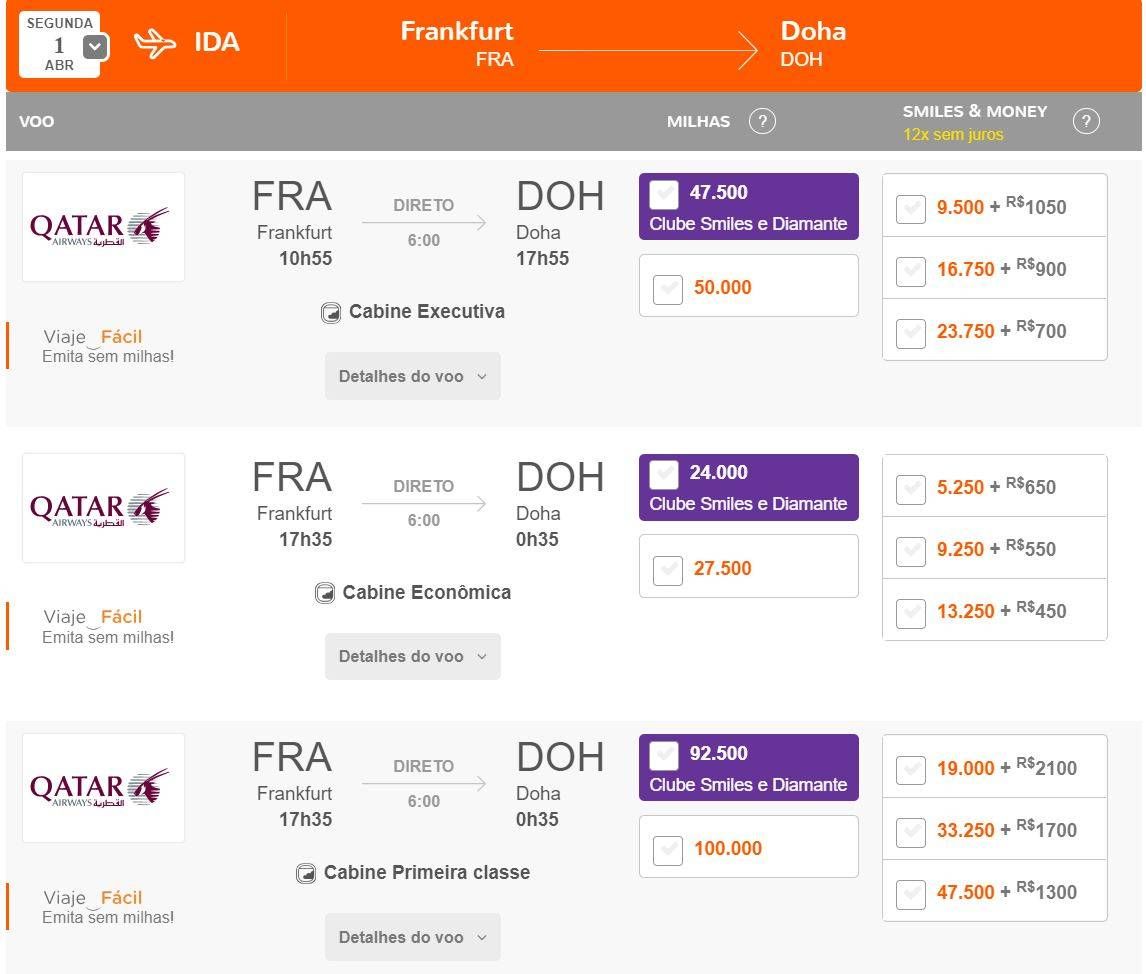
Task: Expand Detalhes do voo for Primeira classe flight
Action: 412,938
